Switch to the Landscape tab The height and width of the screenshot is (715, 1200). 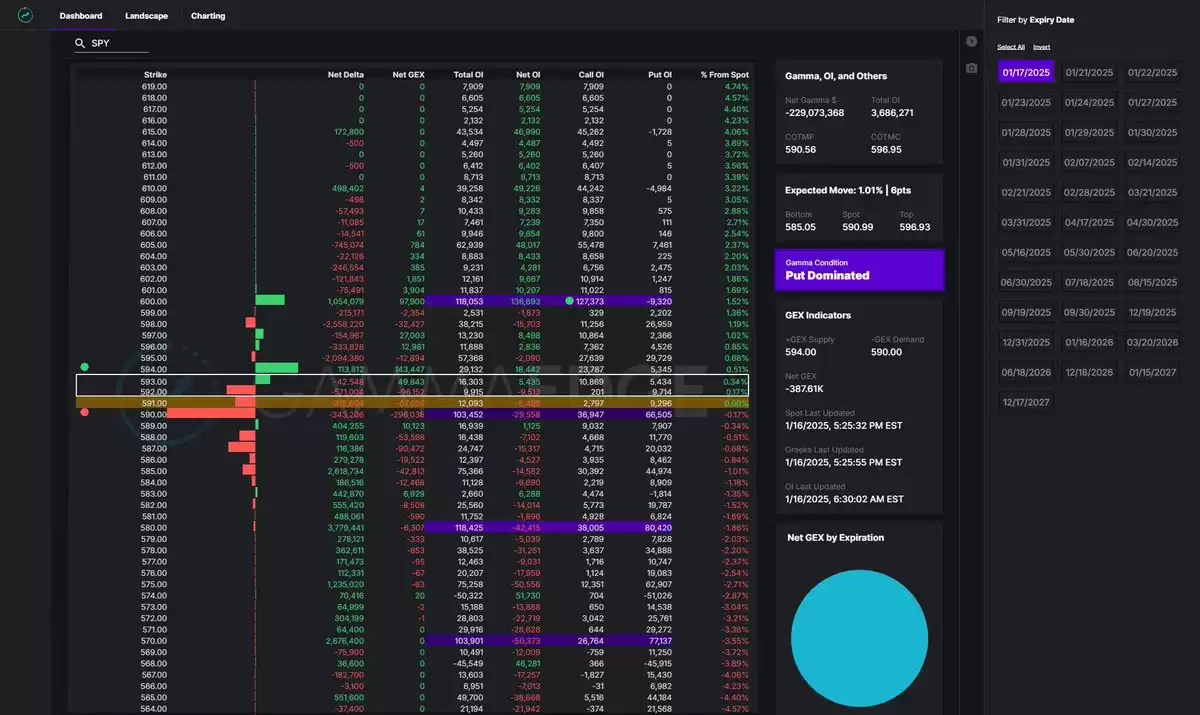(x=146, y=16)
